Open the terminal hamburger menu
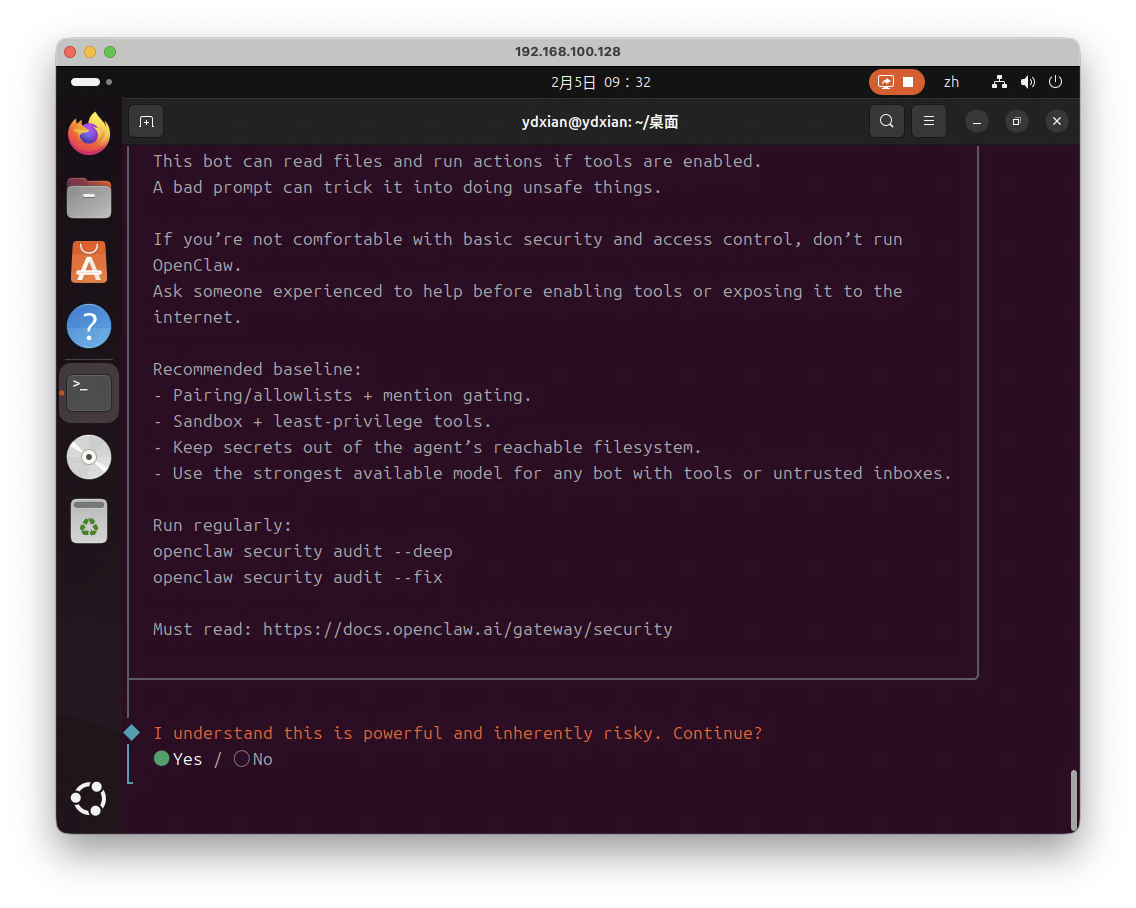 (x=929, y=121)
